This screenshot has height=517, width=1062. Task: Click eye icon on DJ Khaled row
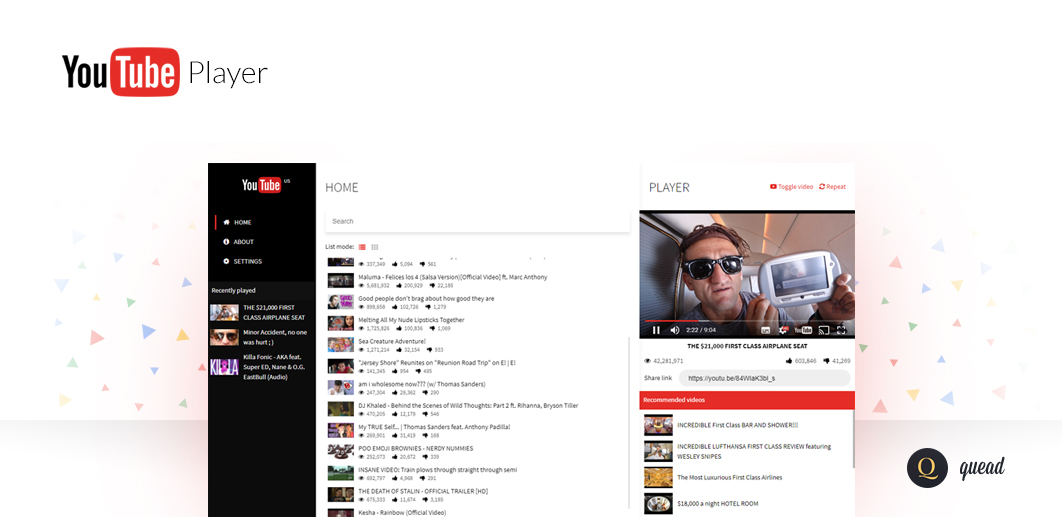coord(361,414)
